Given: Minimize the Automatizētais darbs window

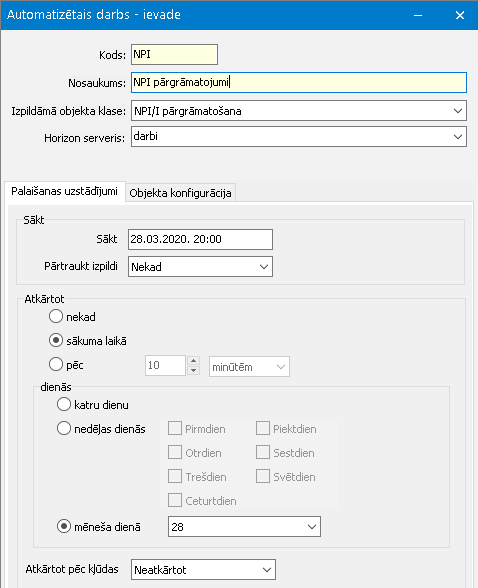Looking at the screenshot, I should pos(418,15).
